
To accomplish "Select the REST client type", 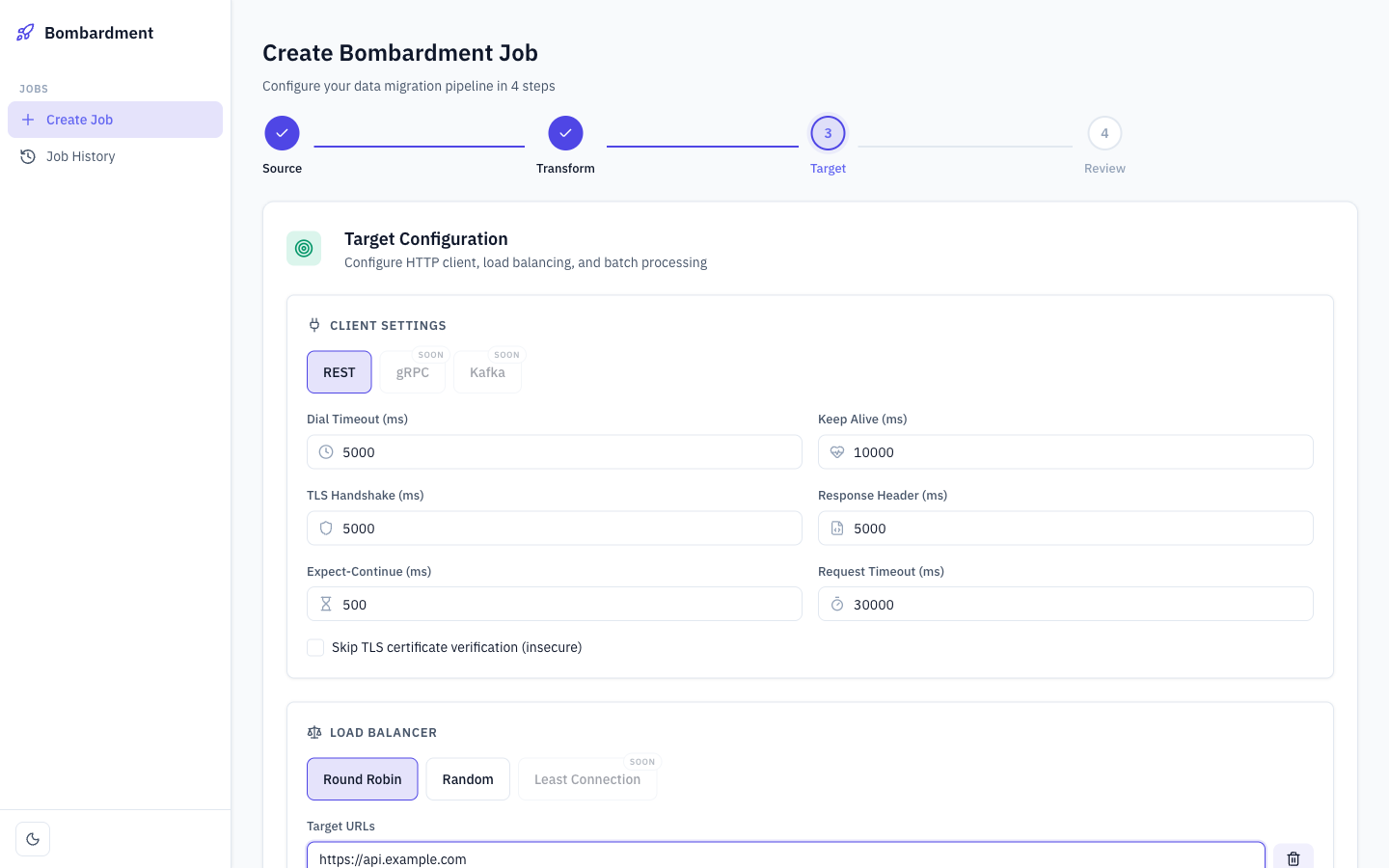I will tap(339, 371).
